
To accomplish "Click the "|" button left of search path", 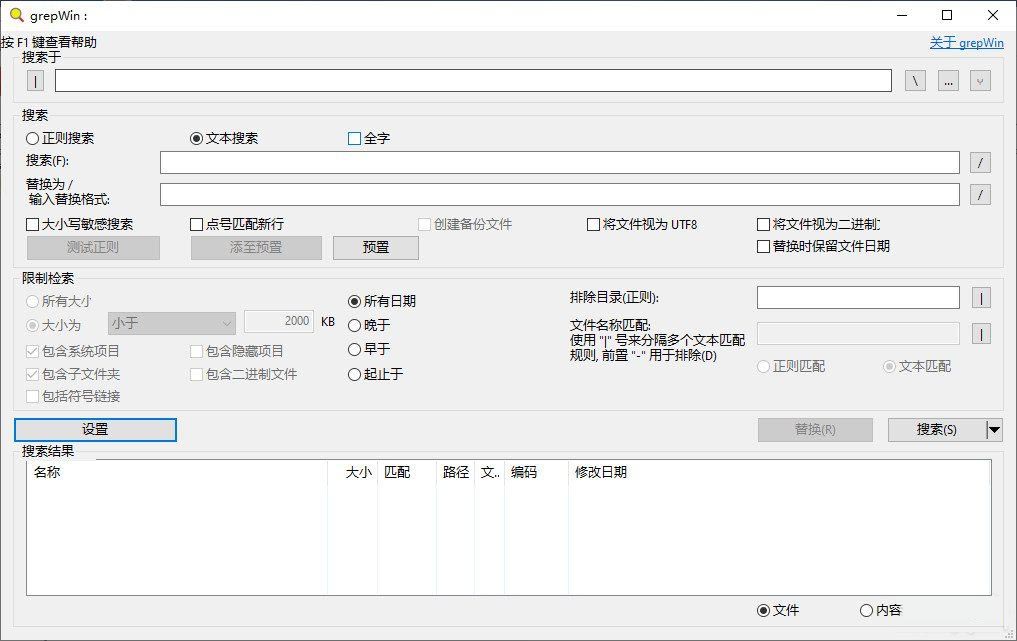I will pos(36,81).
